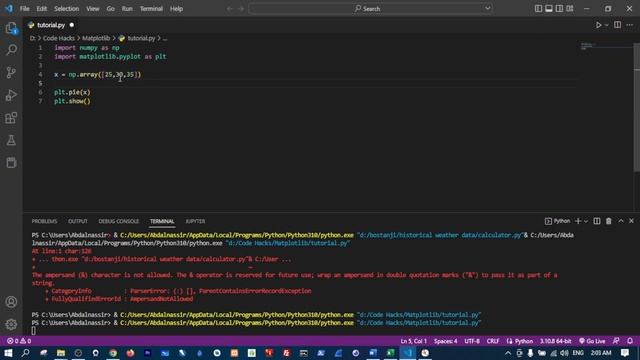Click the unsaved dot on the tutorial.py tab
The height and width of the screenshot is (360, 640).
(x=72, y=25)
